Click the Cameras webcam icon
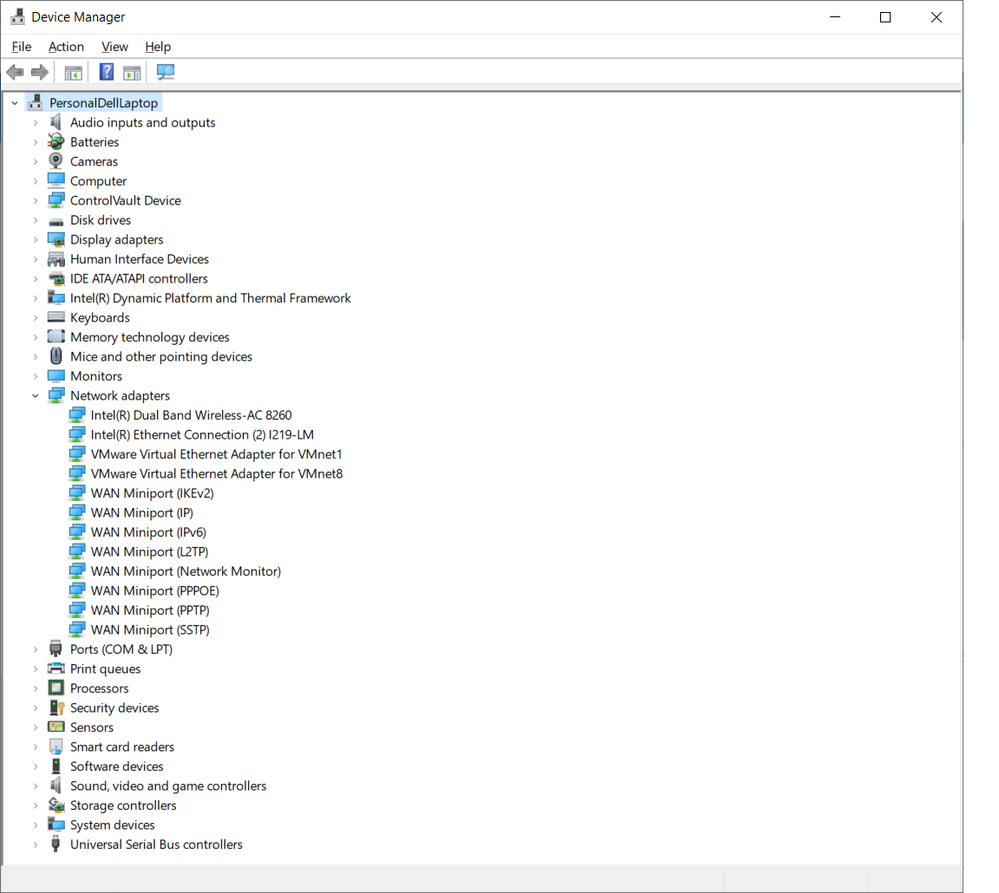 tap(56, 161)
